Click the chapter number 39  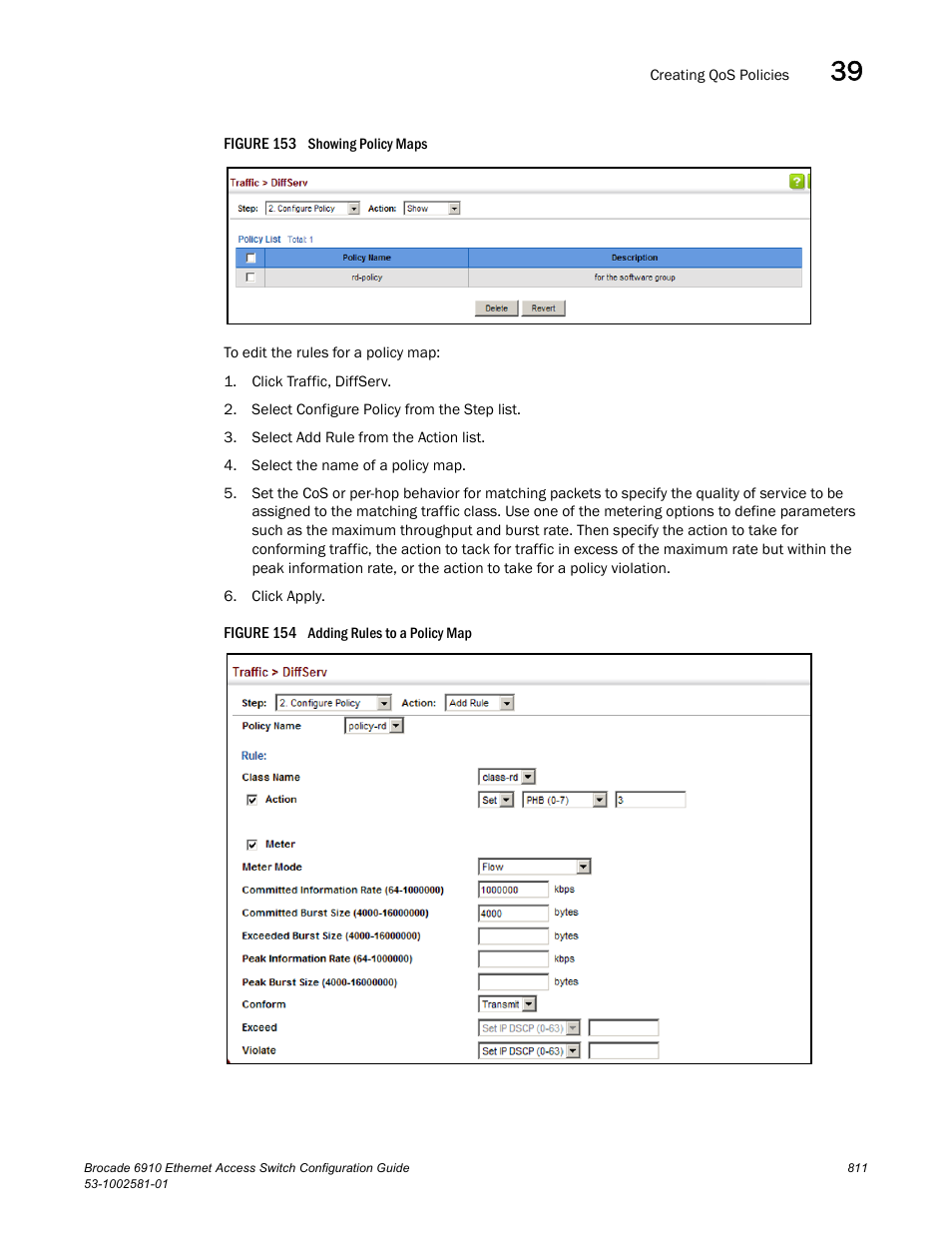coord(846,71)
